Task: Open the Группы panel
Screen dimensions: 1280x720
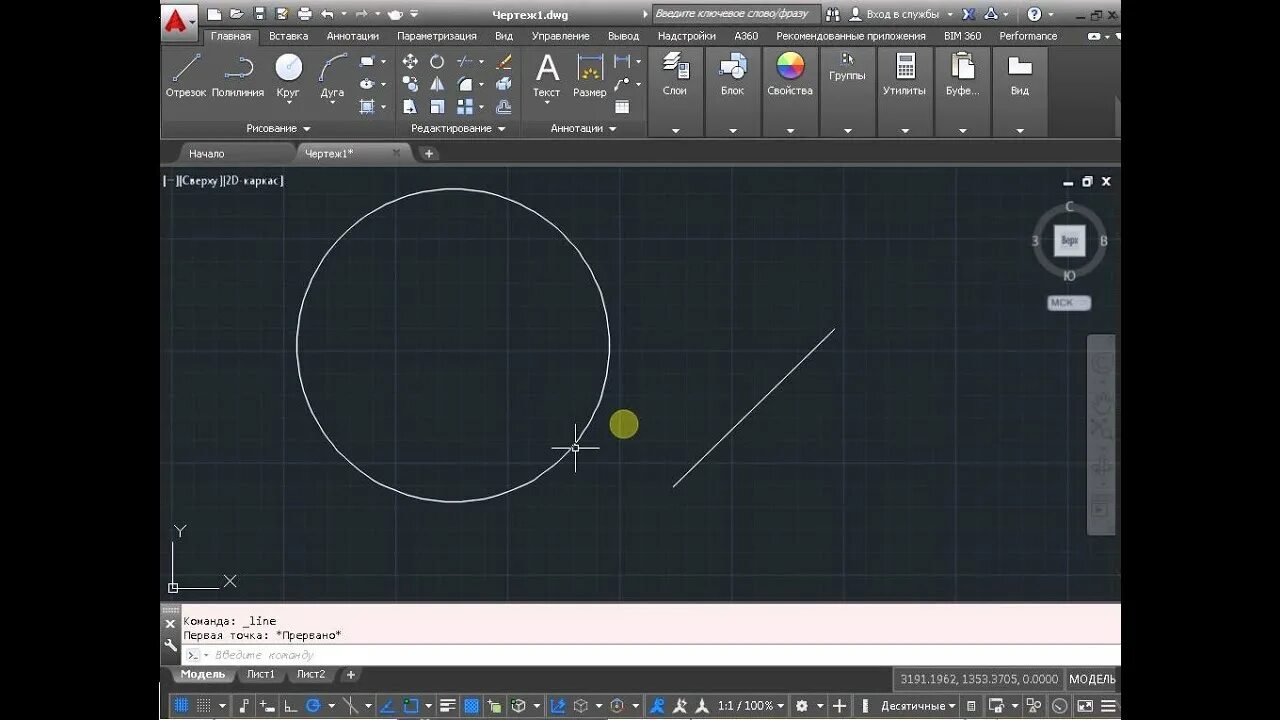Action: click(x=847, y=68)
